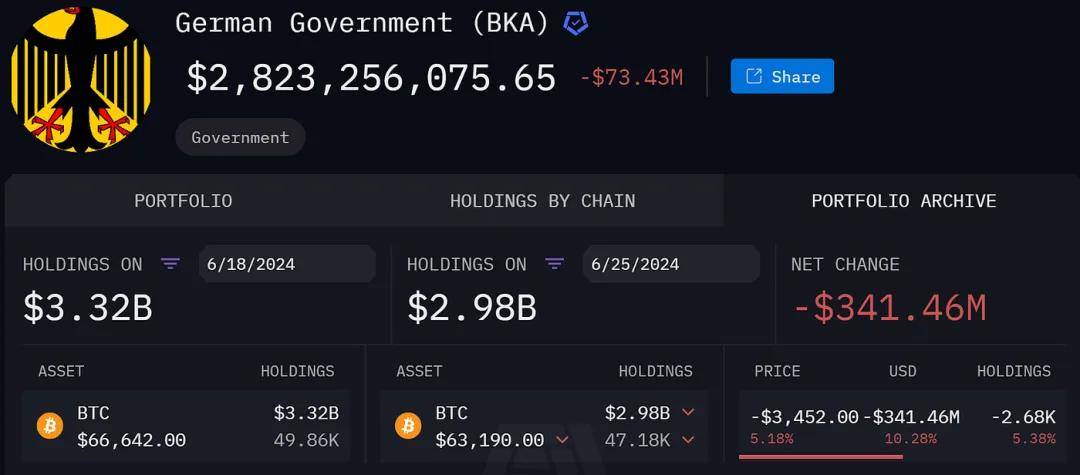Click the BTC asset label dated 6/18/2024
The height and width of the screenshot is (475, 1080).
(x=93, y=413)
